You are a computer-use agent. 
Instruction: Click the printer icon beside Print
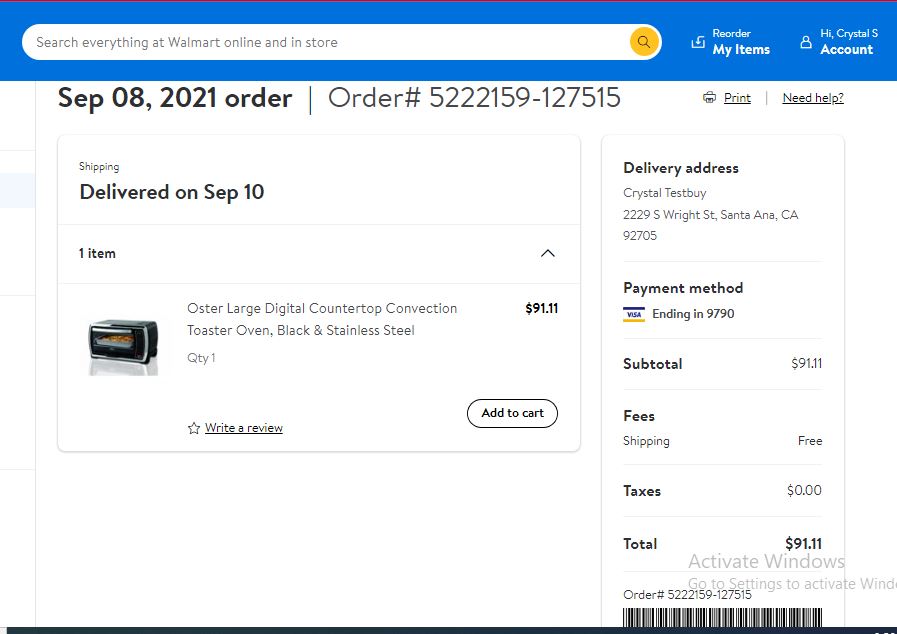(709, 97)
